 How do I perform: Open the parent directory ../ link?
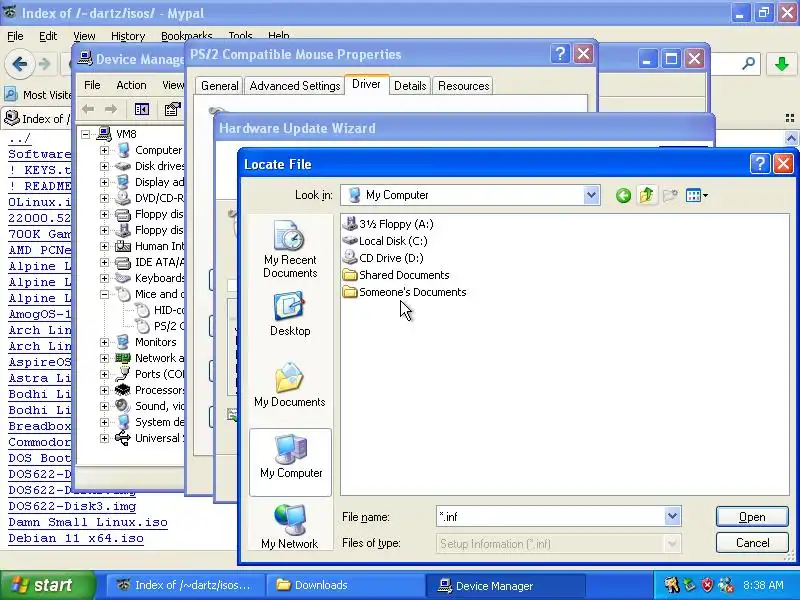19,138
